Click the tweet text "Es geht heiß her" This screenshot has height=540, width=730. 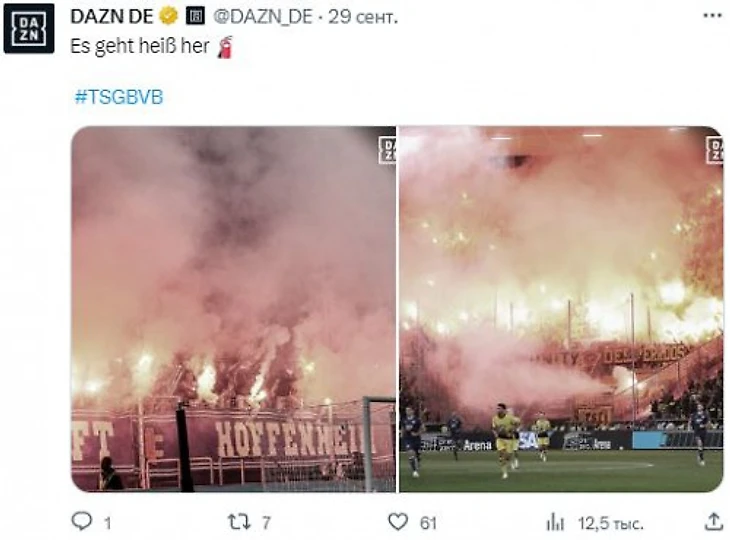point(140,47)
